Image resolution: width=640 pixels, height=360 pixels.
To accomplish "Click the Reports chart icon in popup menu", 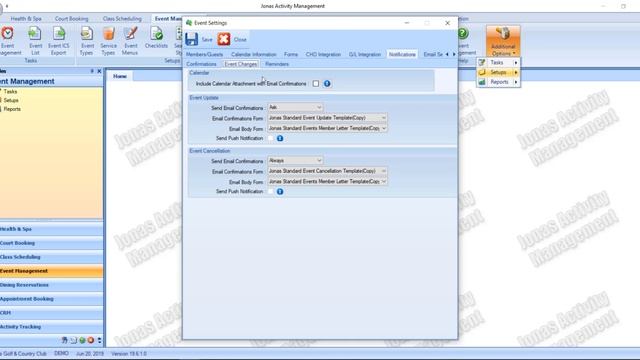I will click(482, 82).
